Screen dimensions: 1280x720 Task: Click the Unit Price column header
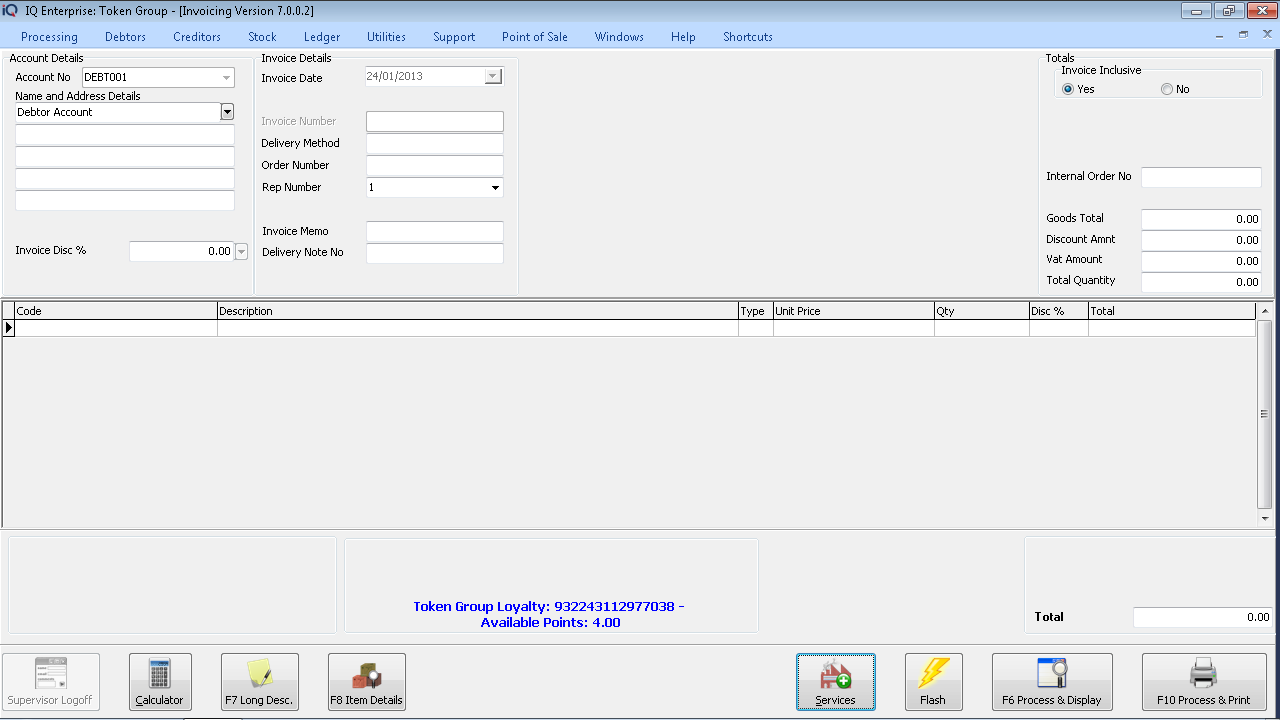click(x=854, y=311)
